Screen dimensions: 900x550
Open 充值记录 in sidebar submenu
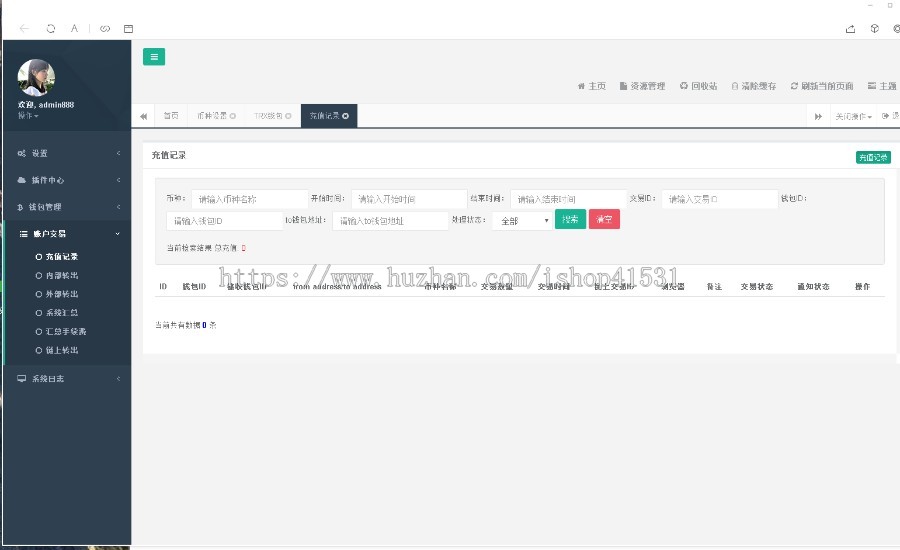pos(61,257)
